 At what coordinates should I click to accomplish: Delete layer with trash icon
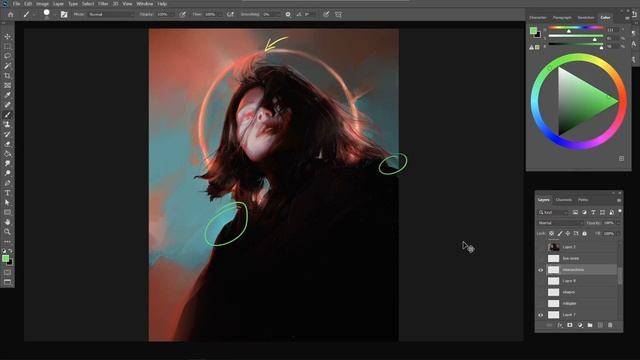(x=610, y=325)
